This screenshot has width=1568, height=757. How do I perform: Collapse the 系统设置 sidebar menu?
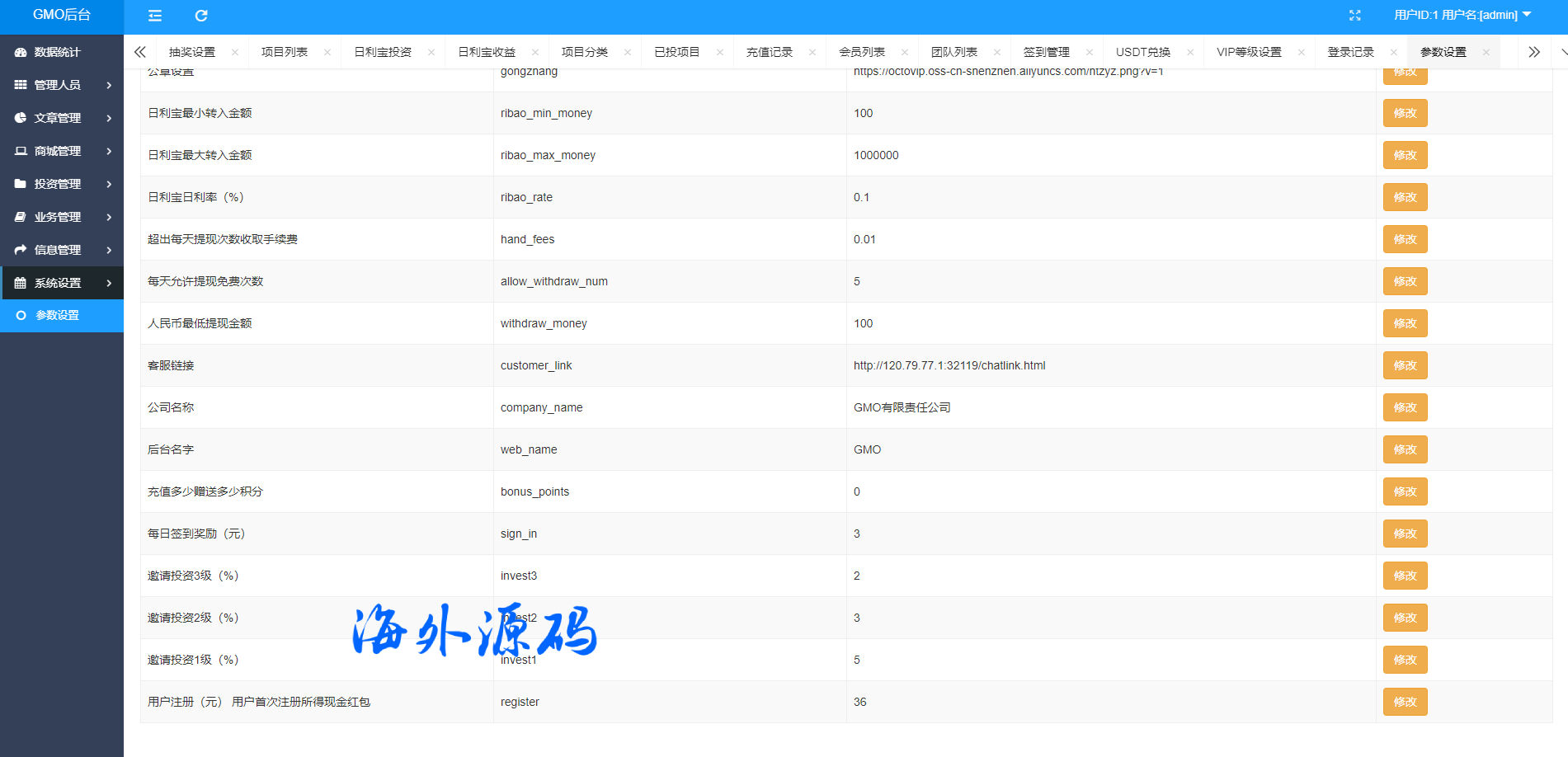(62, 283)
